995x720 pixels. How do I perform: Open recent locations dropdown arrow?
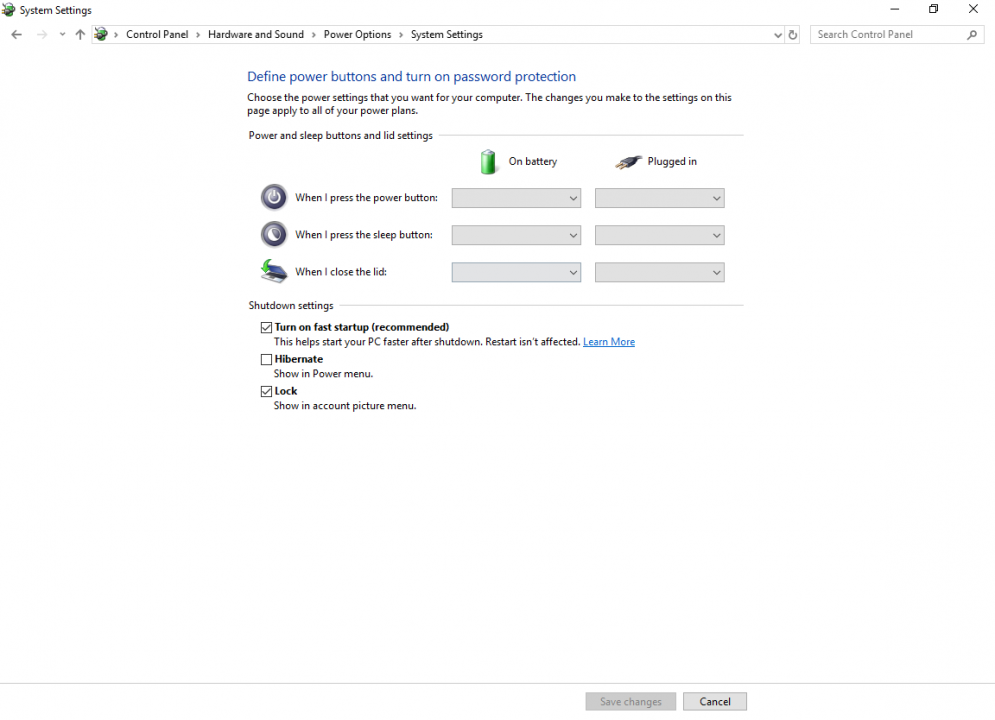[x=62, y=35]
